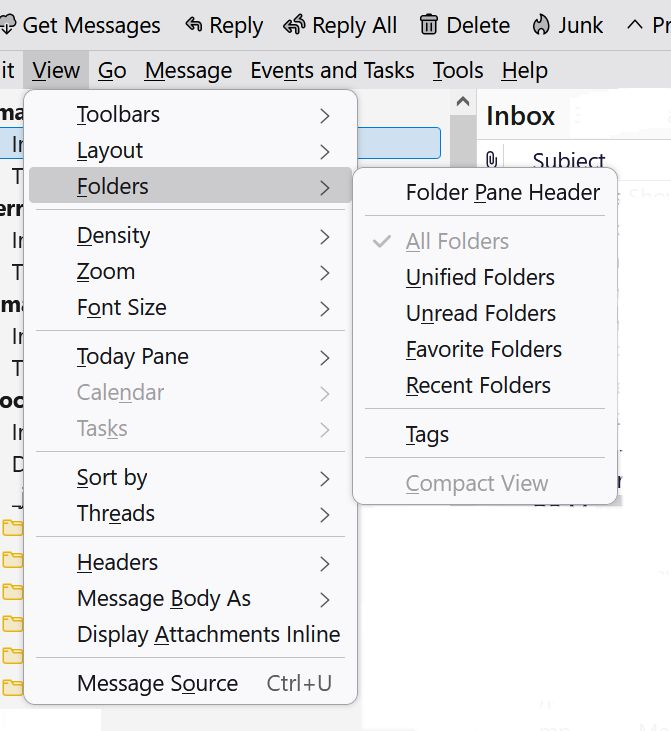Image resolution: width=671 pixels, height=731 pixels.
Task: Open the Folders submenu entry
Action: coord(190,186)
